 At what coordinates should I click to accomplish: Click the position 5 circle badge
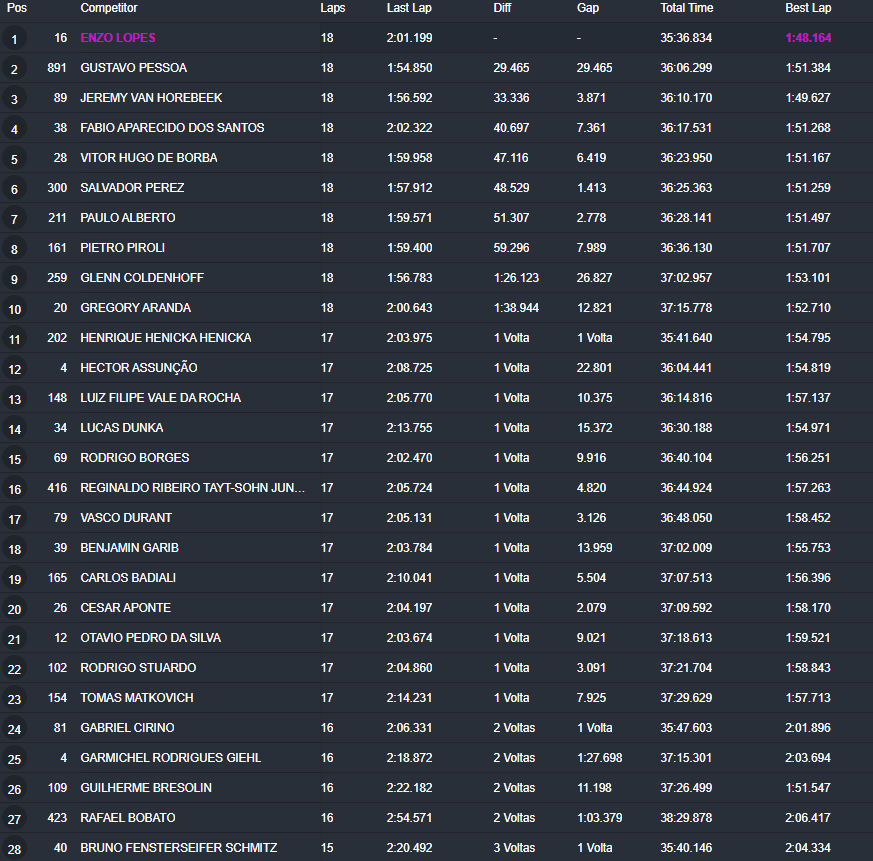tap(14, 160)
